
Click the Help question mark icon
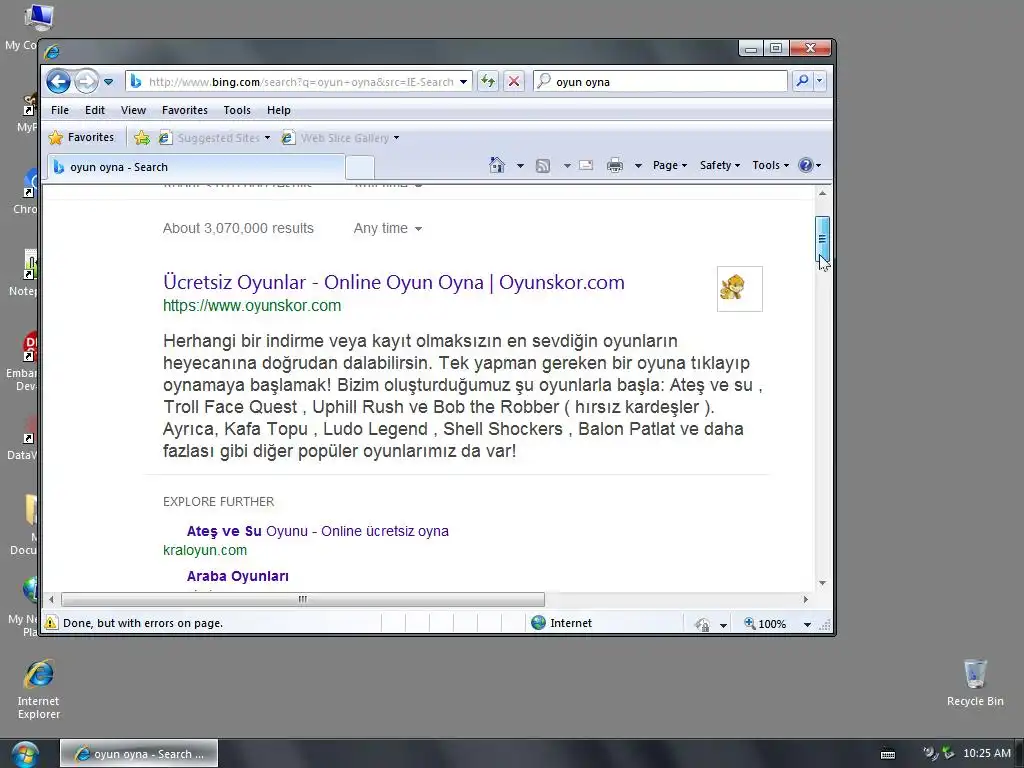[806, 165]
